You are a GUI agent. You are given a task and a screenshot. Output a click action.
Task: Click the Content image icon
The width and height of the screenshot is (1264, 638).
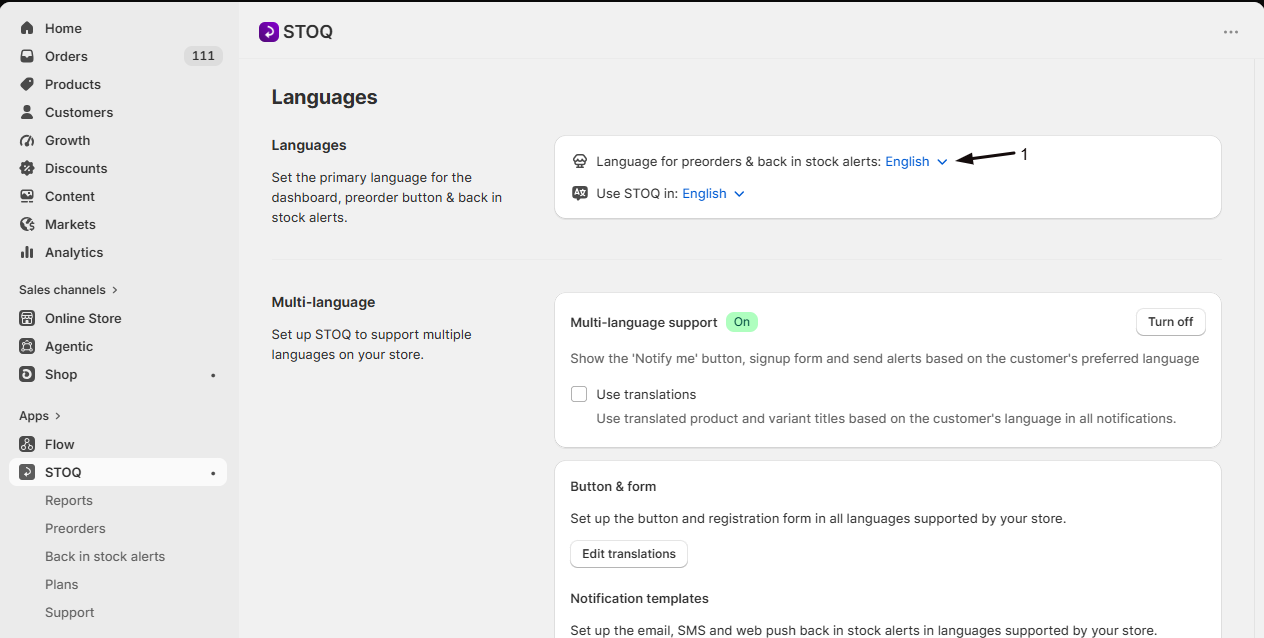27,196
